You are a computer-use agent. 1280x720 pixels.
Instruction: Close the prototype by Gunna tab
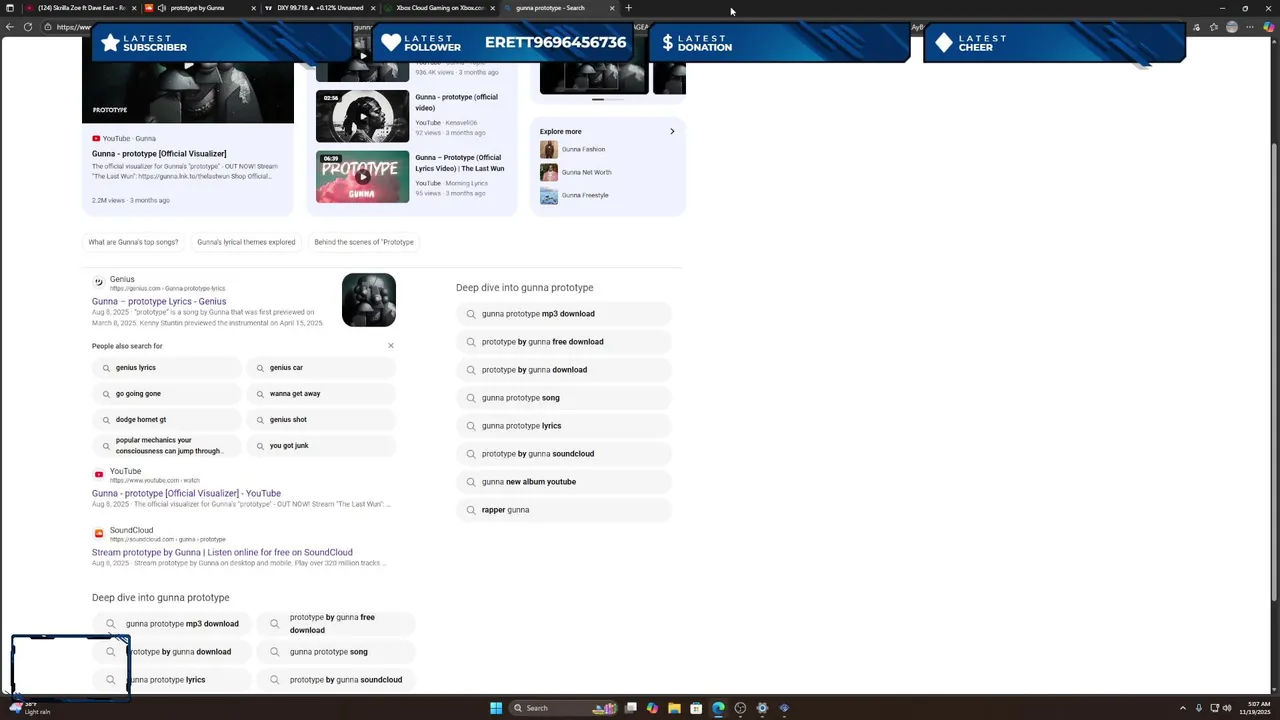(x=254, y=8)
